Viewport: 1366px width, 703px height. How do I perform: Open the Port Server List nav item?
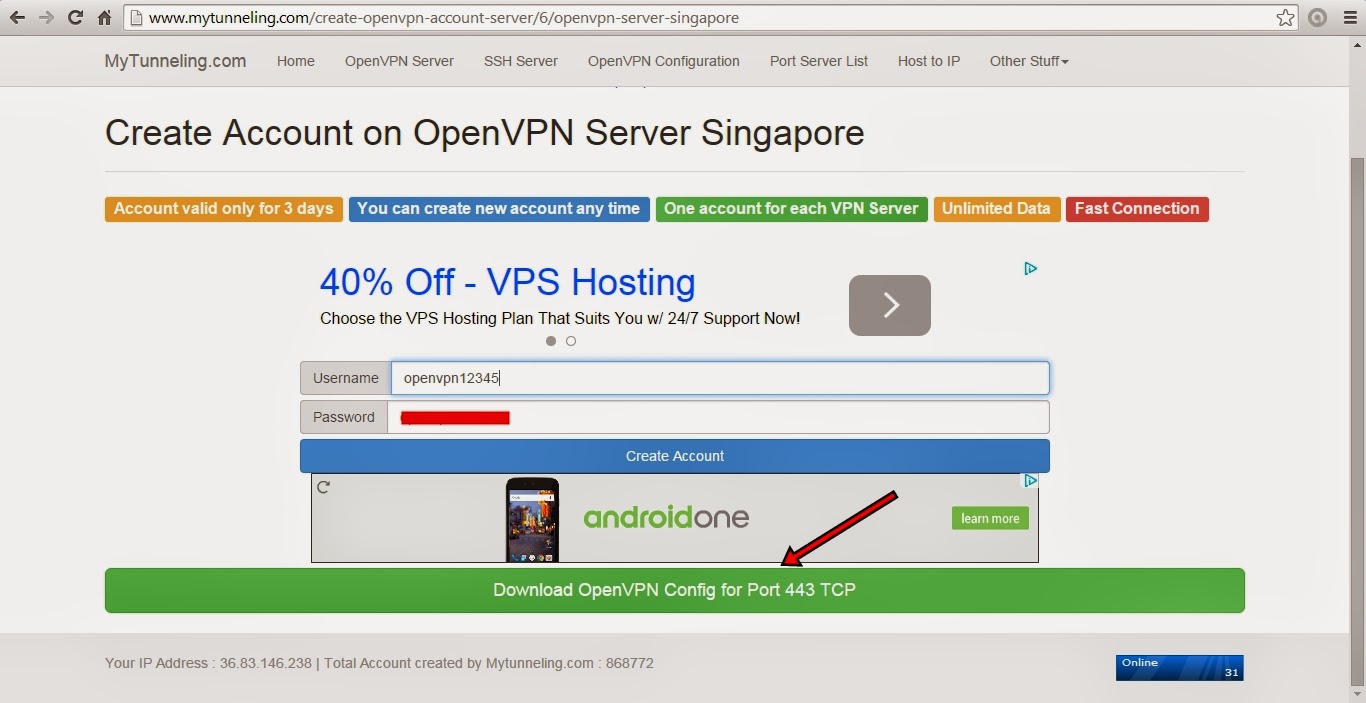pyautogui.click(x=819, y=61)
